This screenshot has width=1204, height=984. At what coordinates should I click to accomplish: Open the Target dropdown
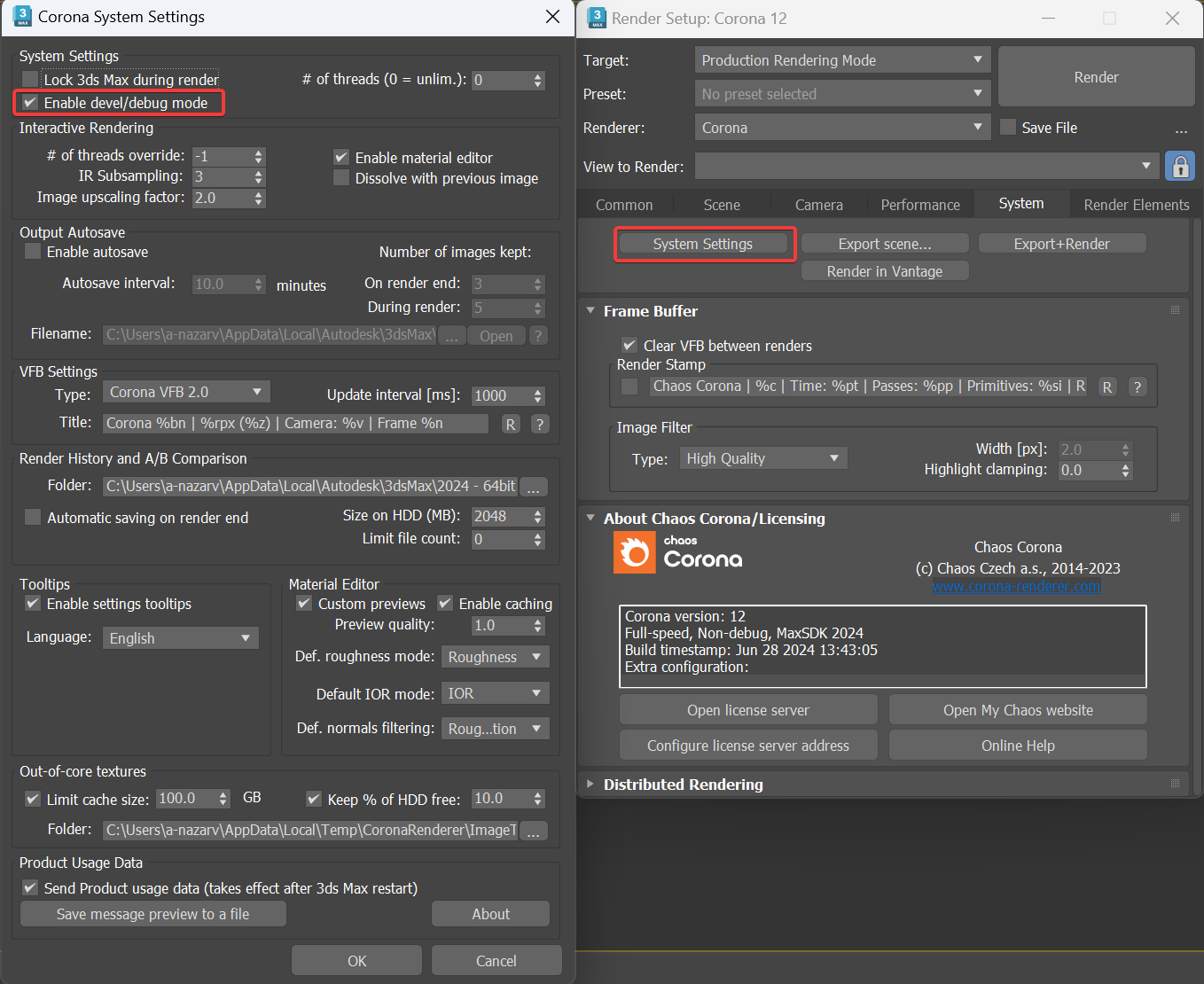click(843, 60)
